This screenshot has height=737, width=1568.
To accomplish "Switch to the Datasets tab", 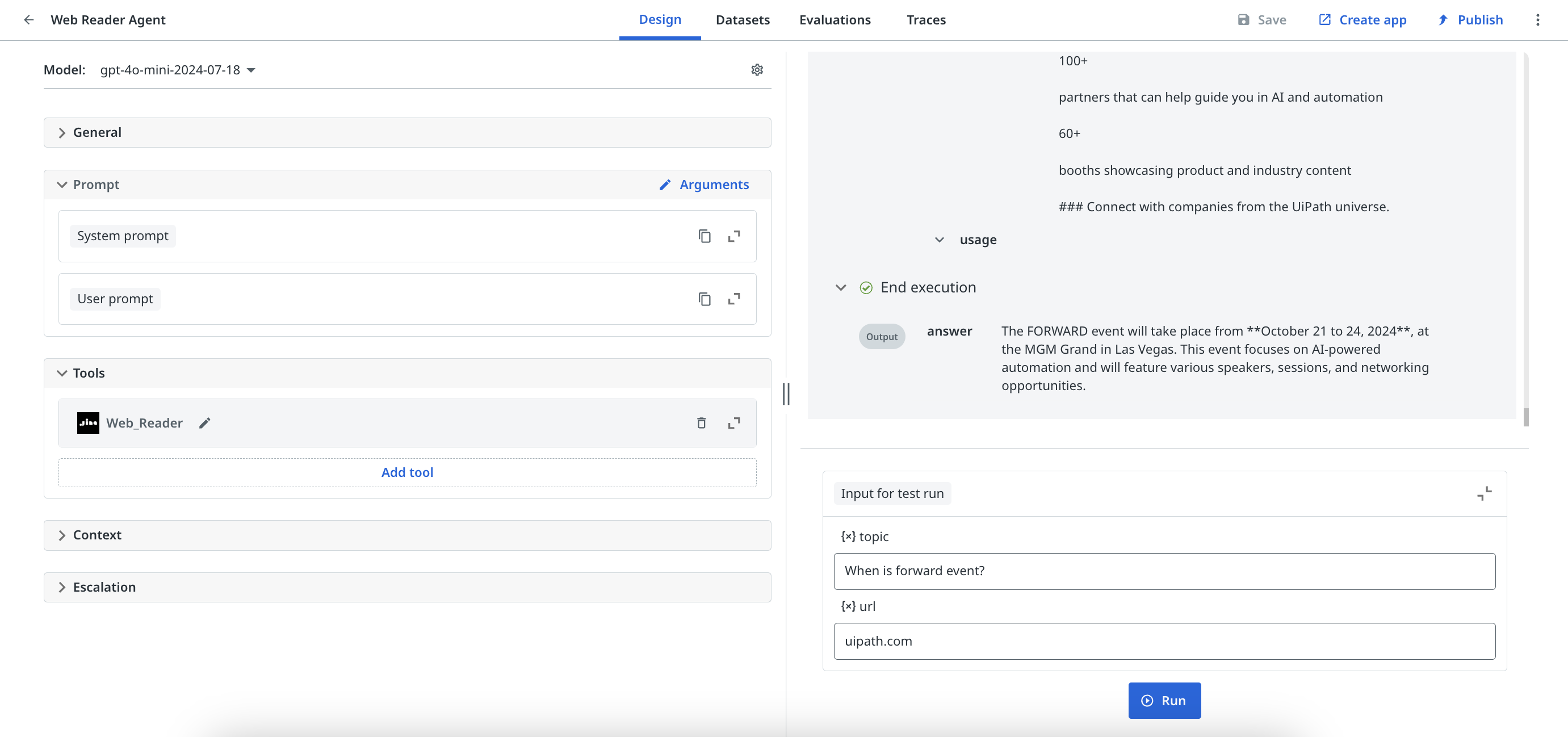I will (743, 20).
